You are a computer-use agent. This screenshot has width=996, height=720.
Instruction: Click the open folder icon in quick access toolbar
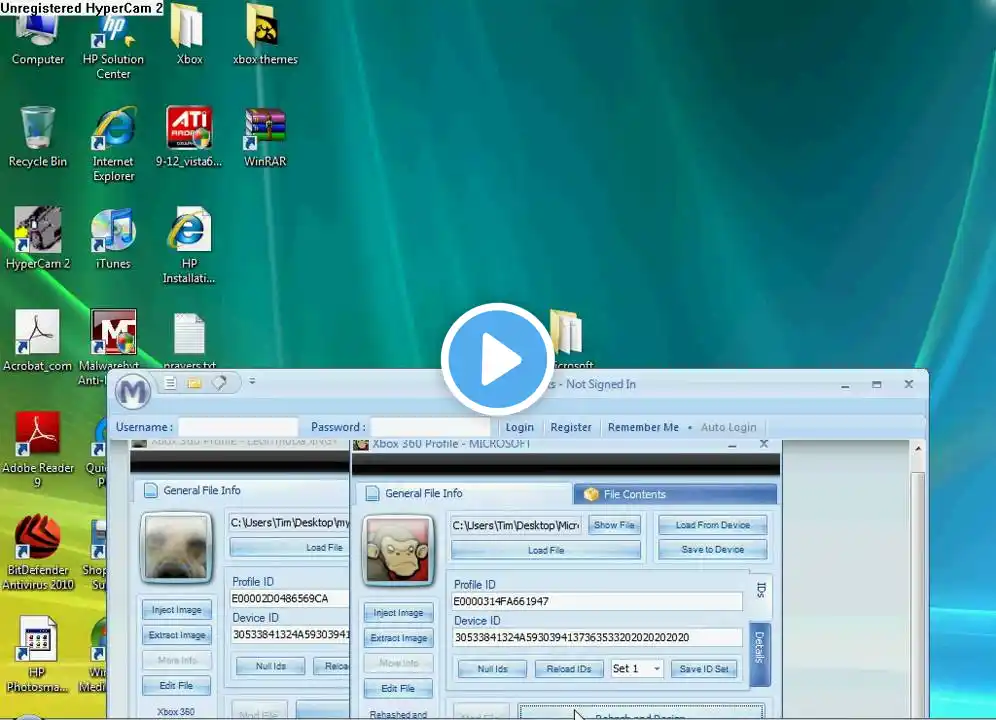click(x=194, y=383)
